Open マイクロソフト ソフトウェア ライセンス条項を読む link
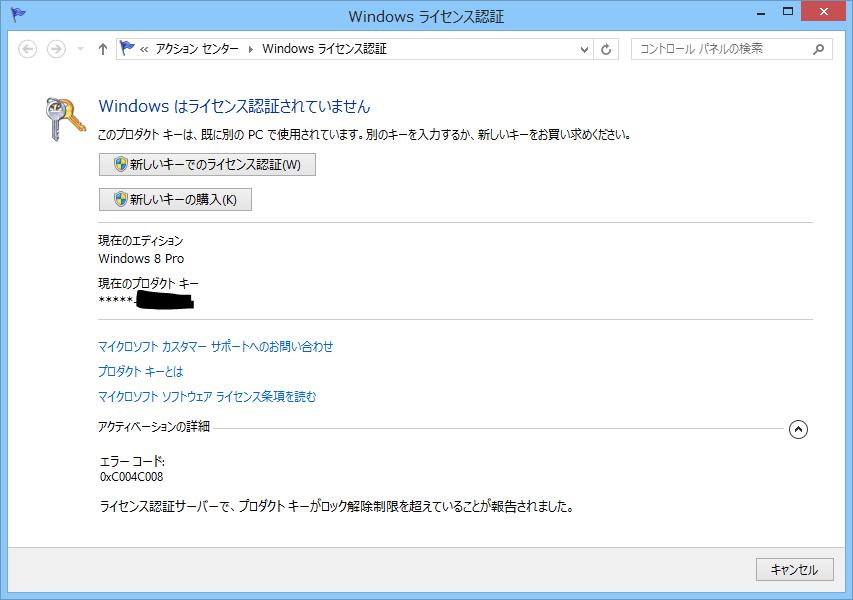This screenshot has width=853, height=600. [207, 397]
